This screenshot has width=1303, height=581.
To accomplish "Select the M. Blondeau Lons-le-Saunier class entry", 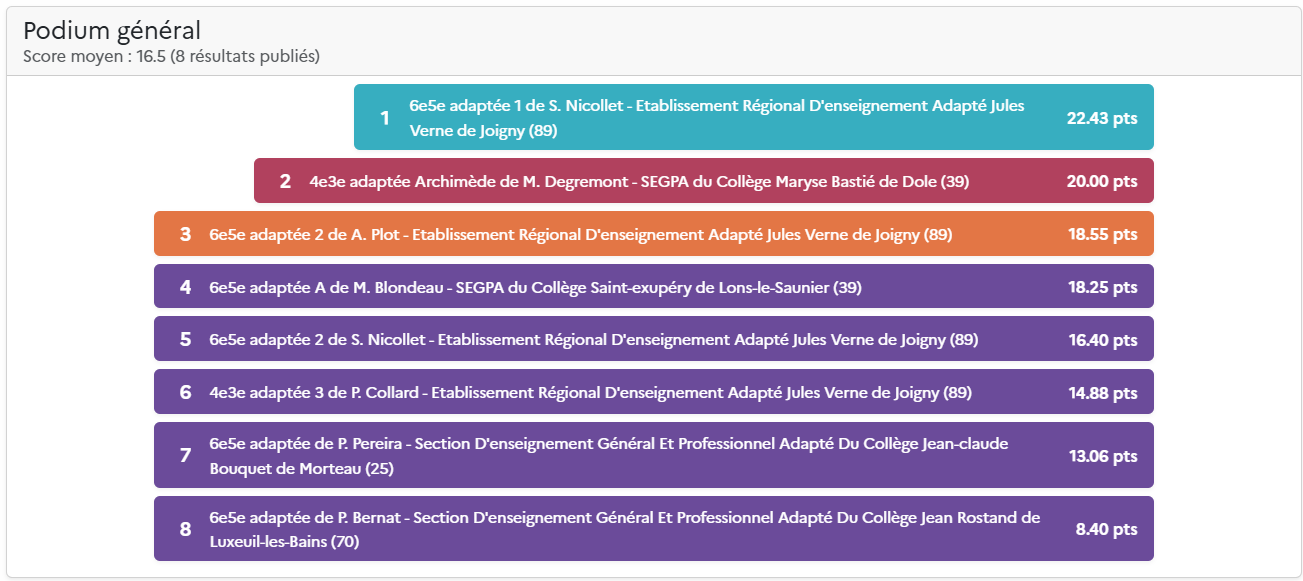I will pos(535,288).
